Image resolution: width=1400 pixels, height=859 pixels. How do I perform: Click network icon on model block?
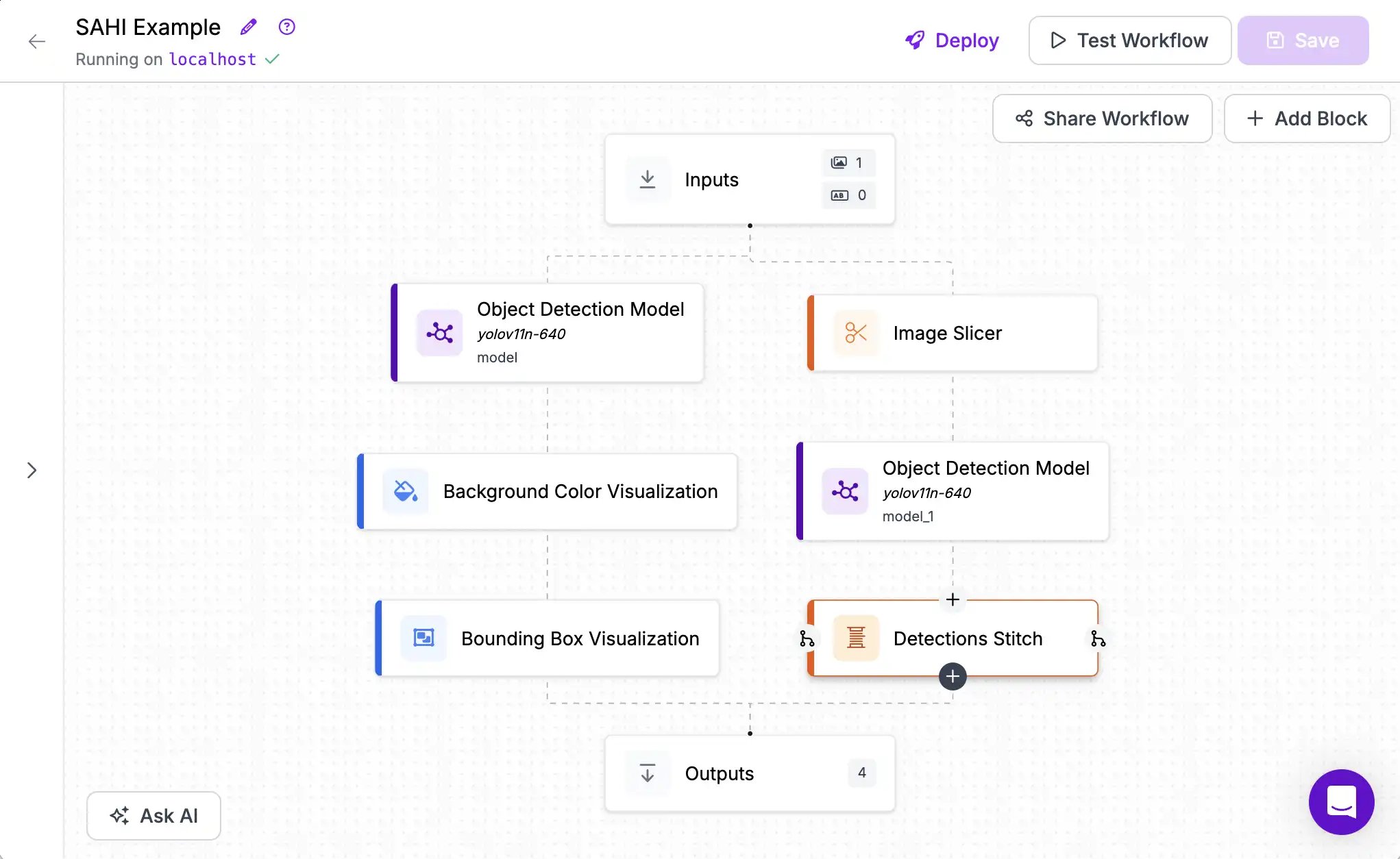pos(439,333)
